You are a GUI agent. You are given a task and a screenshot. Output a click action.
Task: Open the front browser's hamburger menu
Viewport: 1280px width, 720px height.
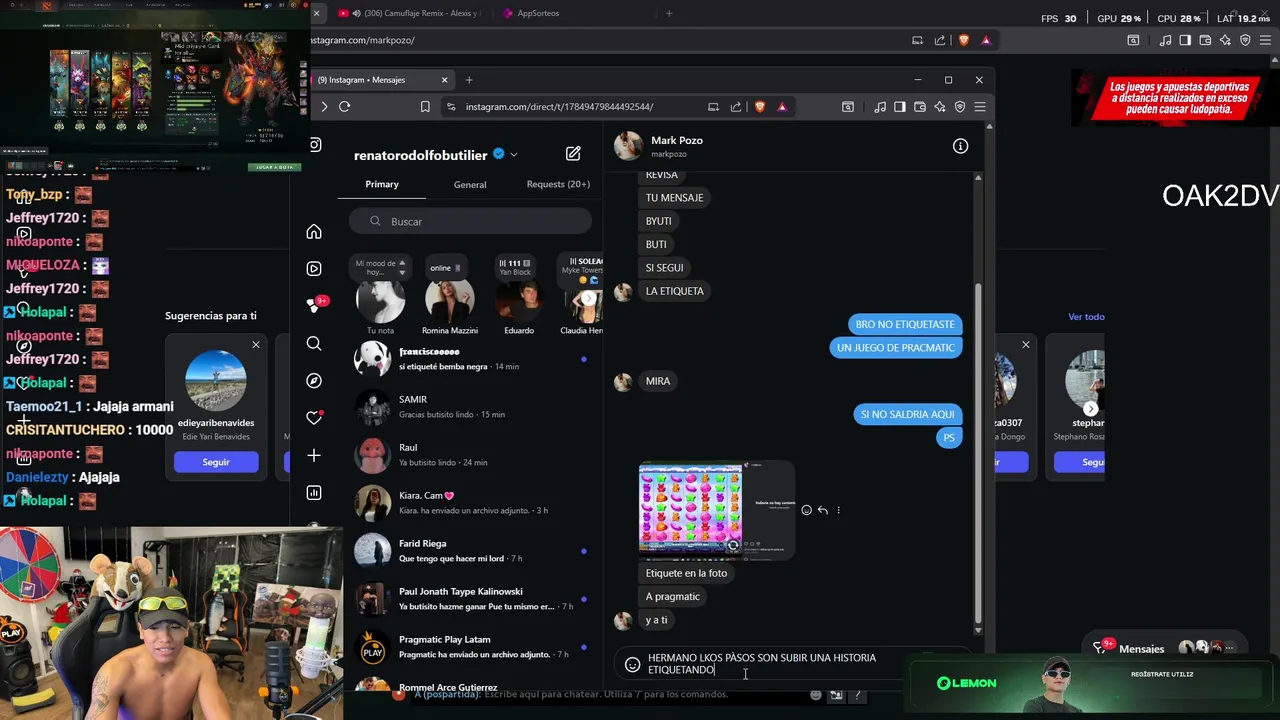point(980,107)
